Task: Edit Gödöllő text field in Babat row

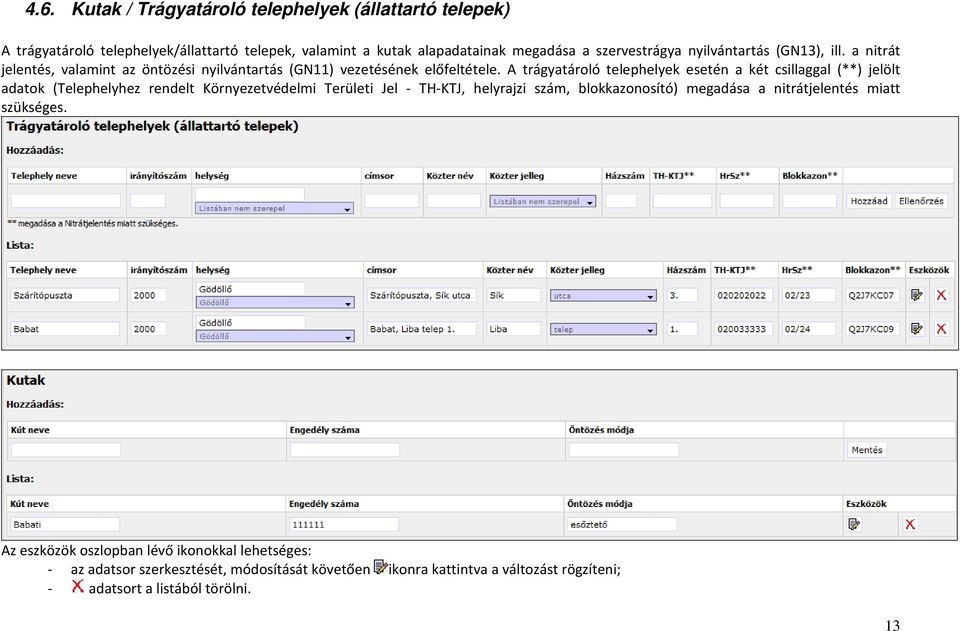Action: tap(250, 322)
